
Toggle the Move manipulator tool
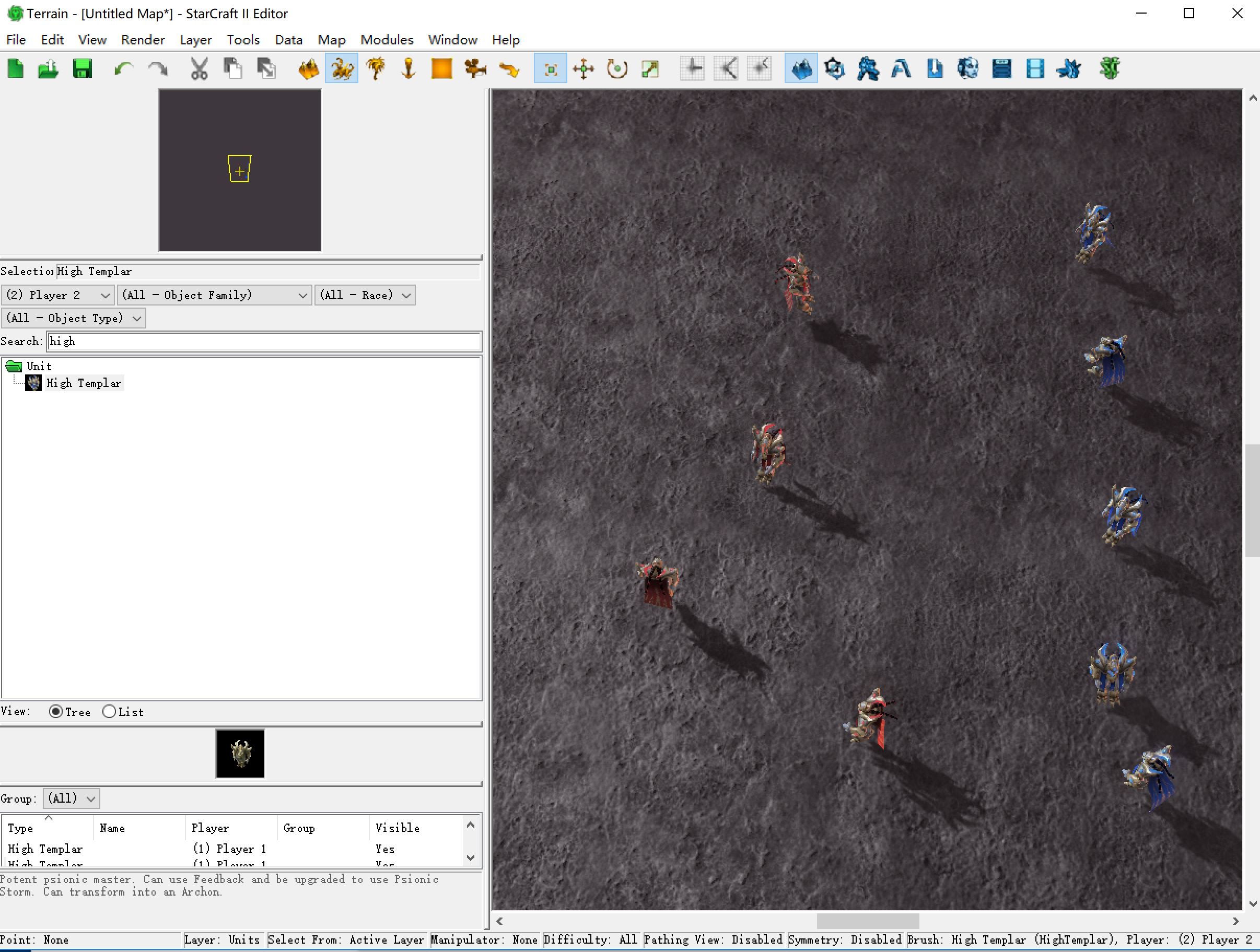(584, 69)
